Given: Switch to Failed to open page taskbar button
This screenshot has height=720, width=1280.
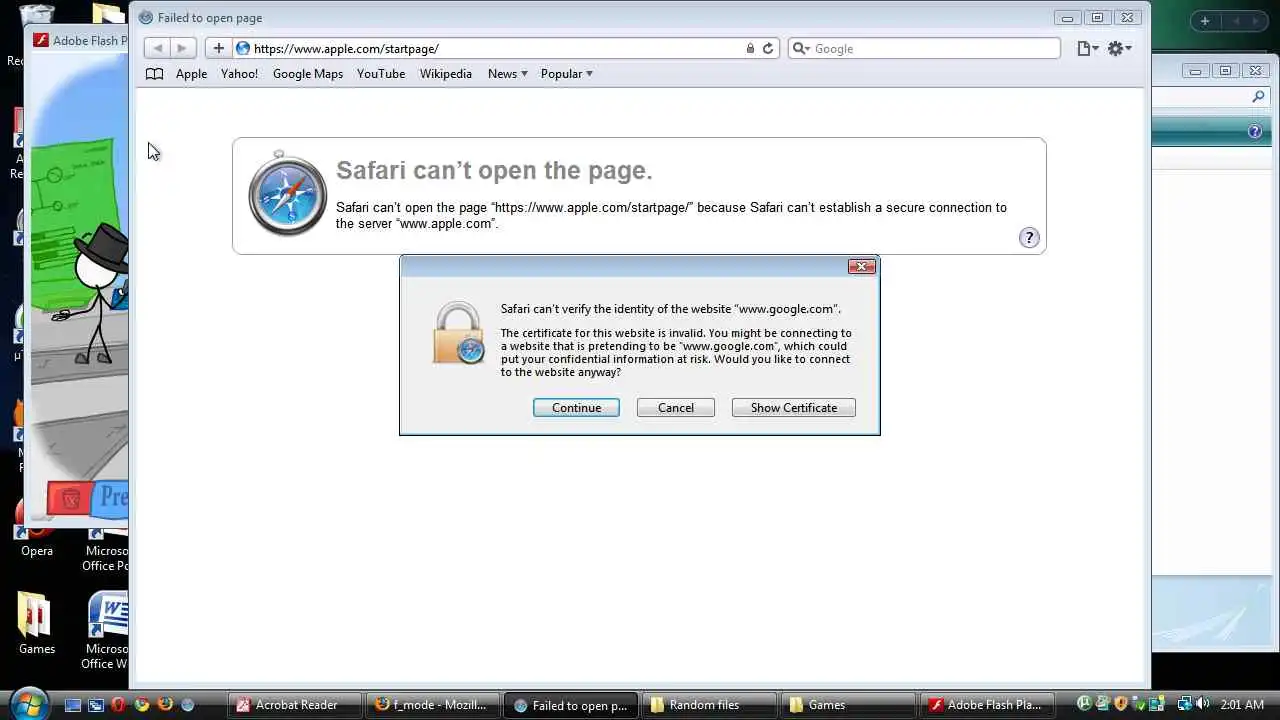Looking at the screenshot, I should [x=570, y=705].
